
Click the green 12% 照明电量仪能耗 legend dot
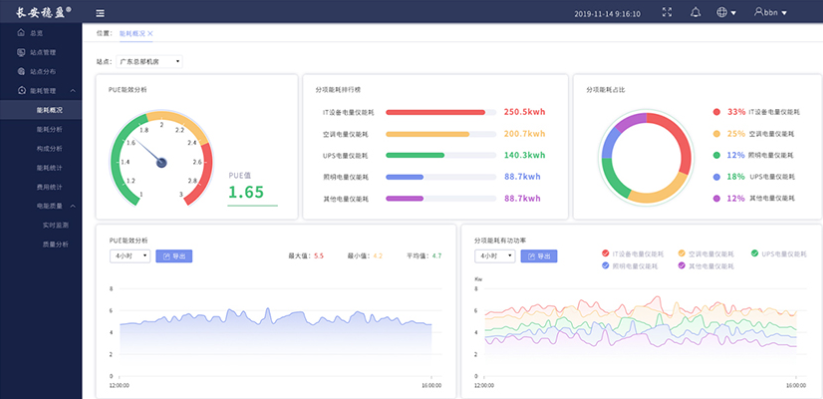[716, 155]
